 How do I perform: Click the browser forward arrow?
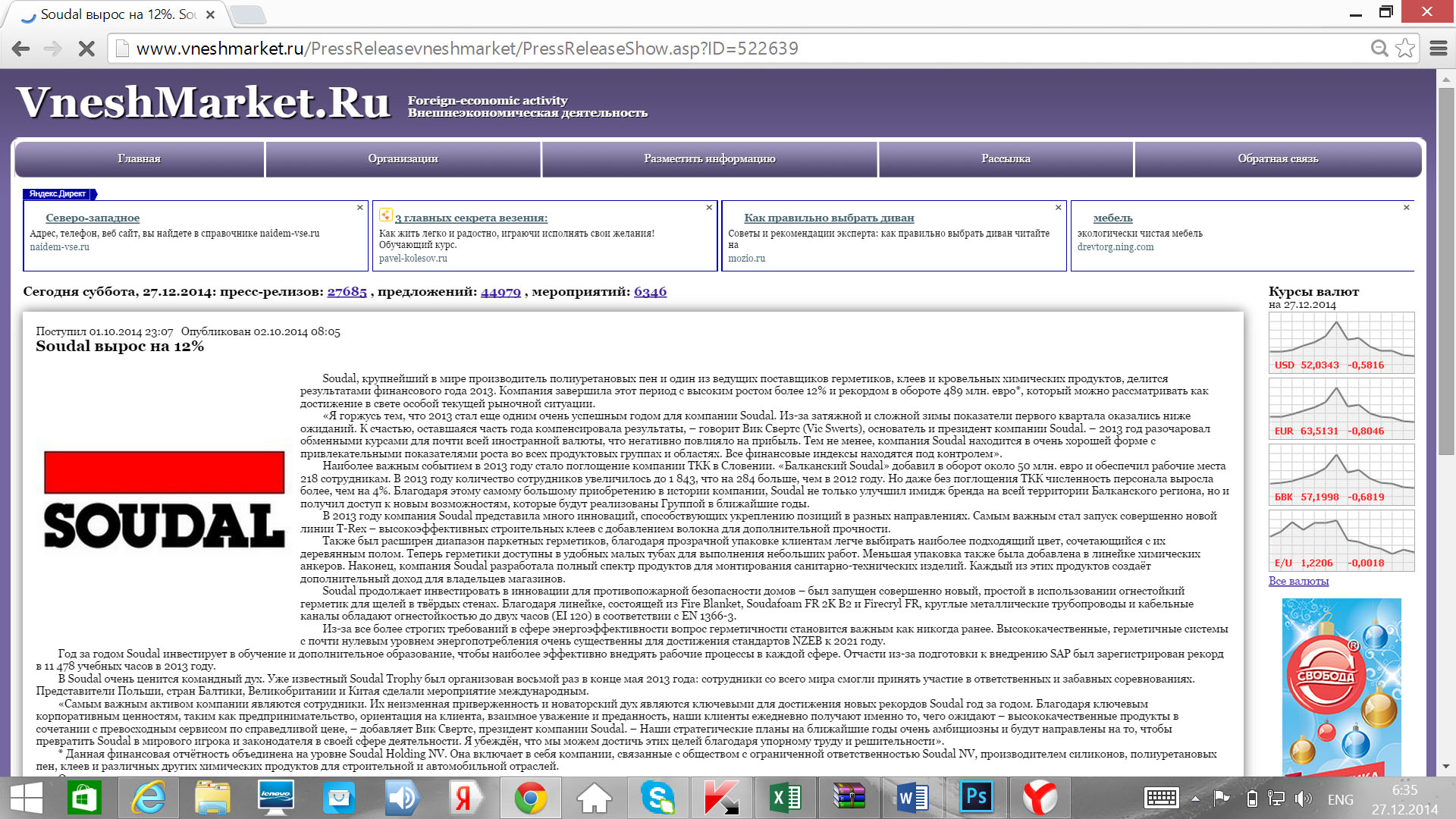point(53,49)
